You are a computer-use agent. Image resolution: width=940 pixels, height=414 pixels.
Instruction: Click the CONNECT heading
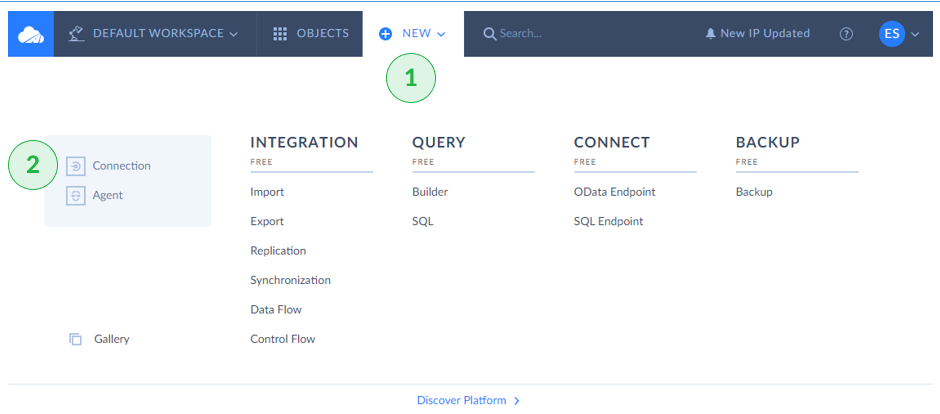(x=612, y=143)
